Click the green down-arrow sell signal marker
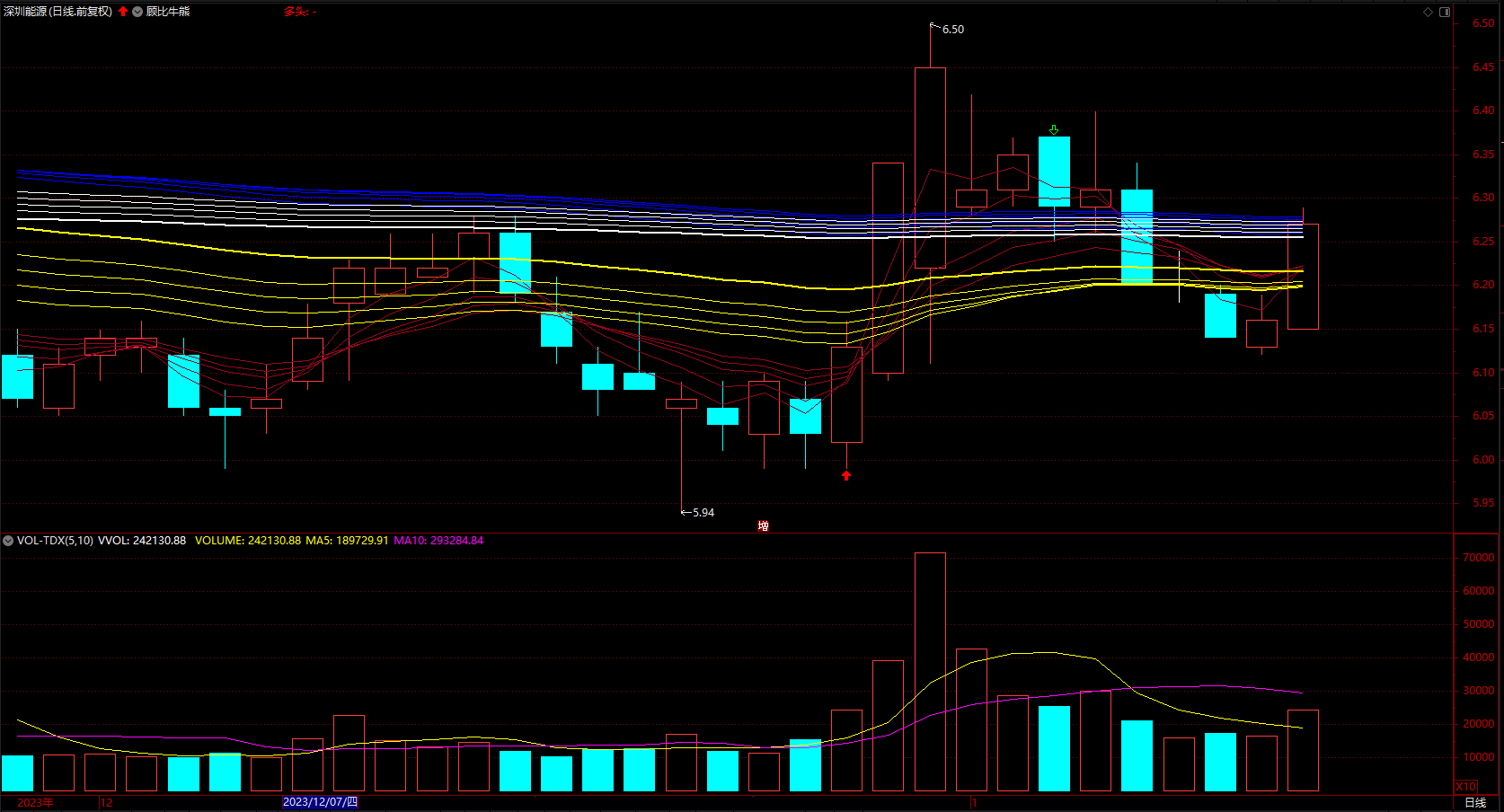 click(x=1054, y=130)
